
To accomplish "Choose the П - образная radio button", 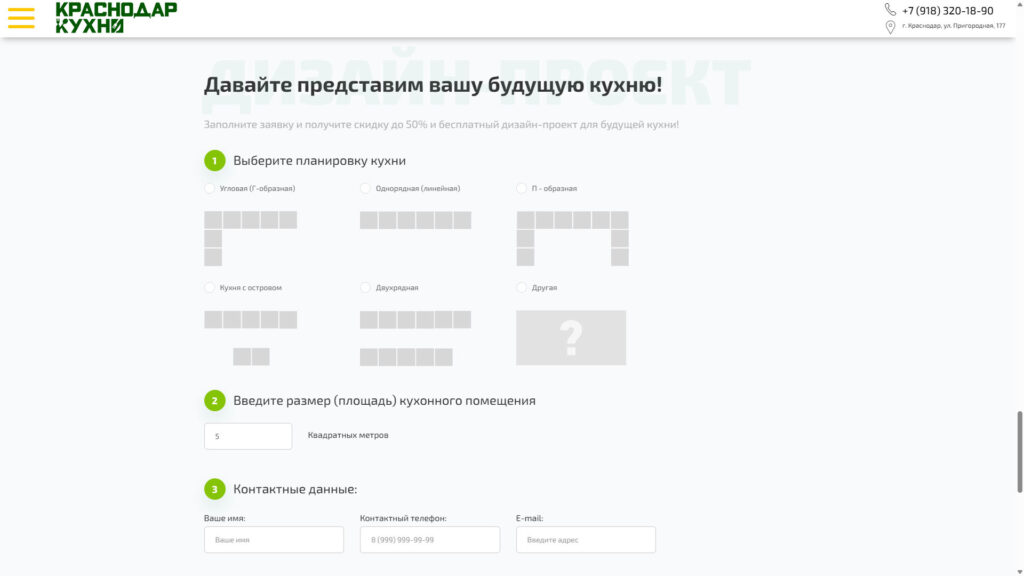I will 522,188.
